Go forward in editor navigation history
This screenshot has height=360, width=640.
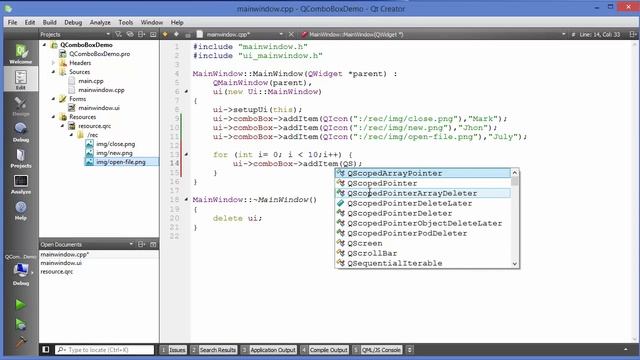pos(176,34)
